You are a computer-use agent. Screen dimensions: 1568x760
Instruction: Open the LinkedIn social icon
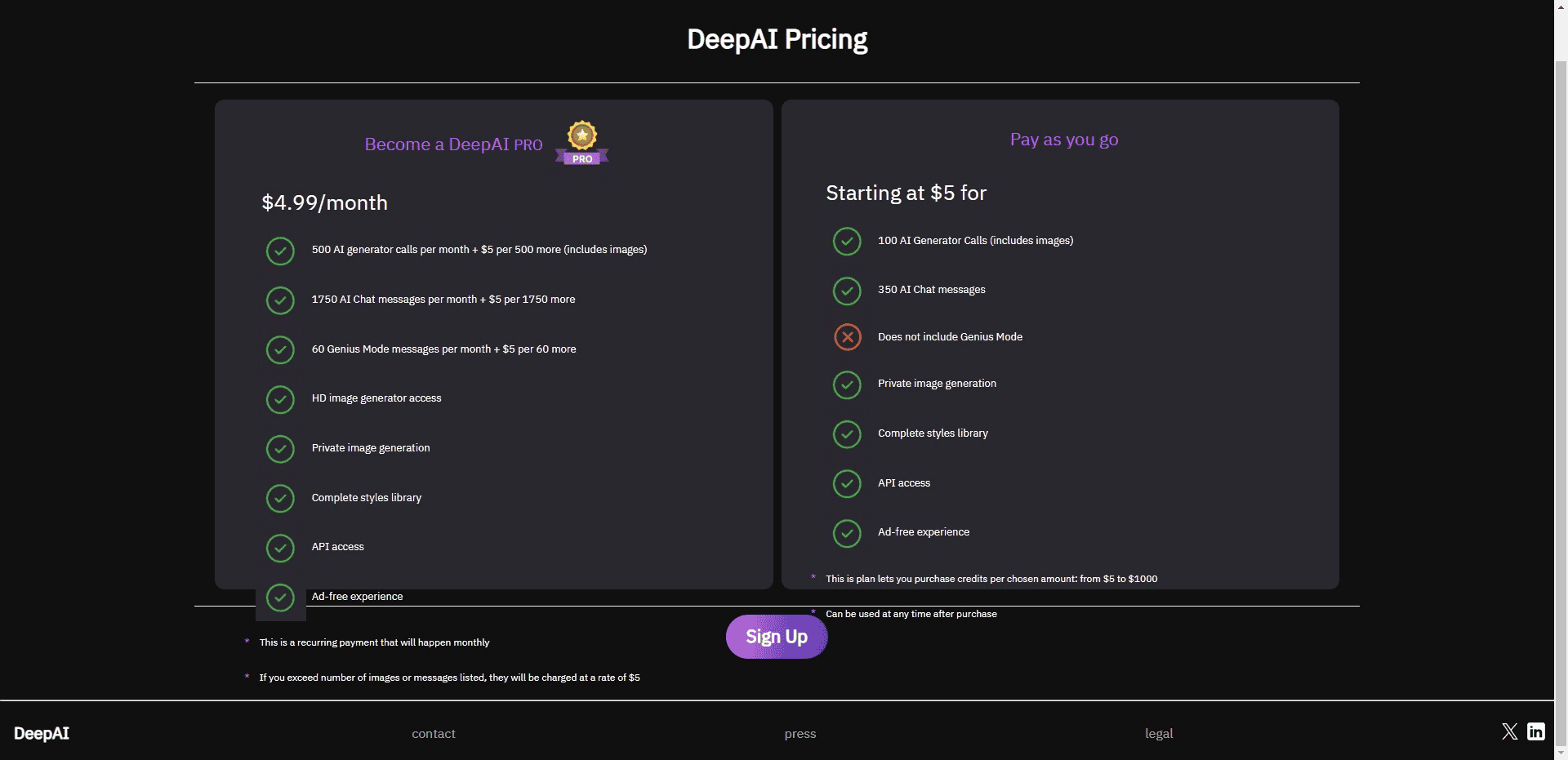coord(1536,731)
